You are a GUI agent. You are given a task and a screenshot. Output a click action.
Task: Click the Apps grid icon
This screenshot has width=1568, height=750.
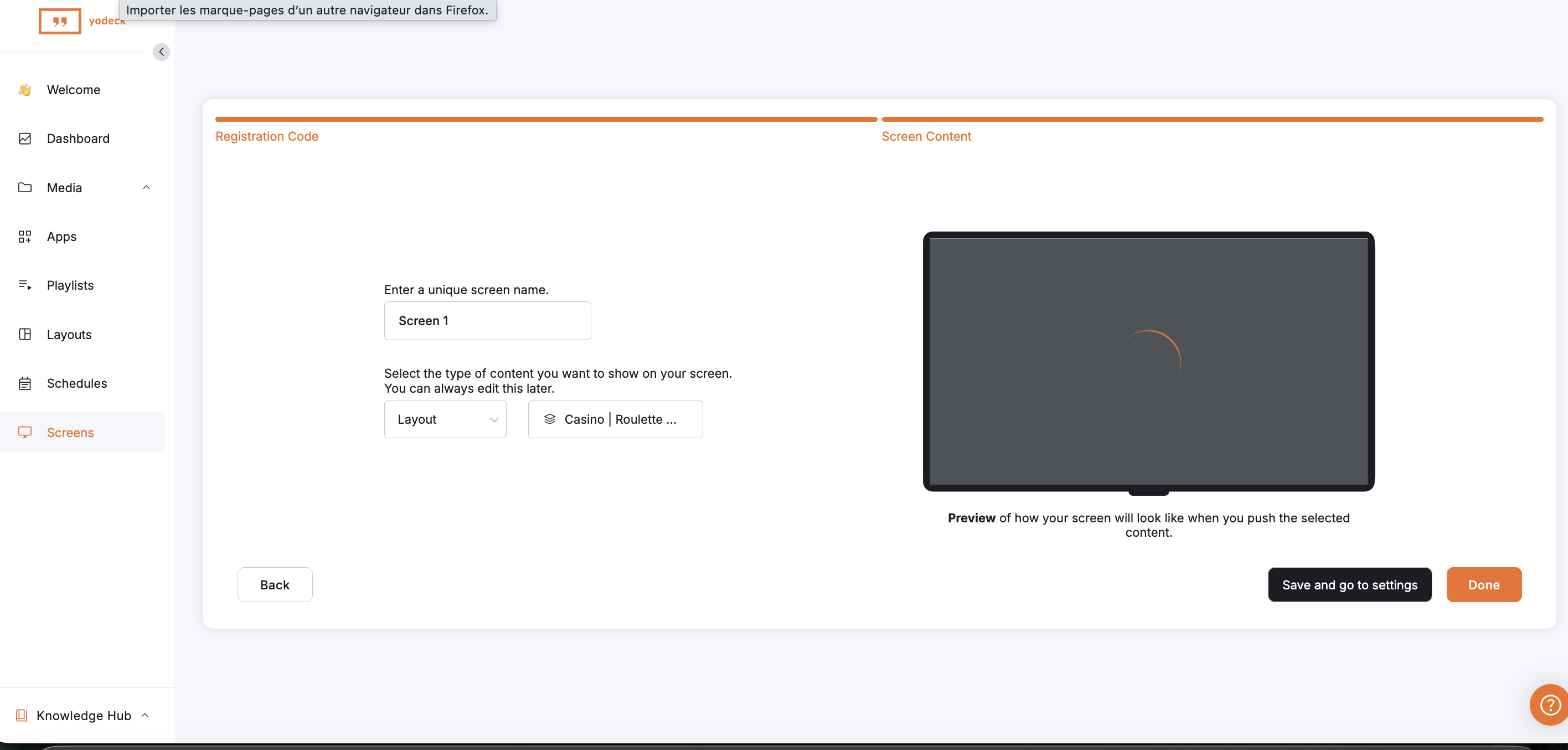tap(25, 237)
